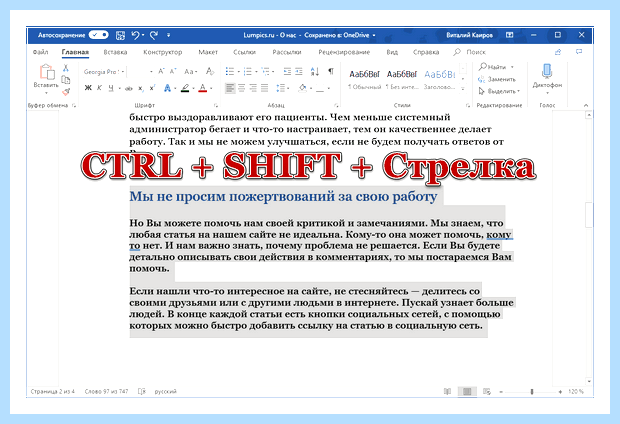
Task: Click Заменить in the editing group
Action: point(497,79)
